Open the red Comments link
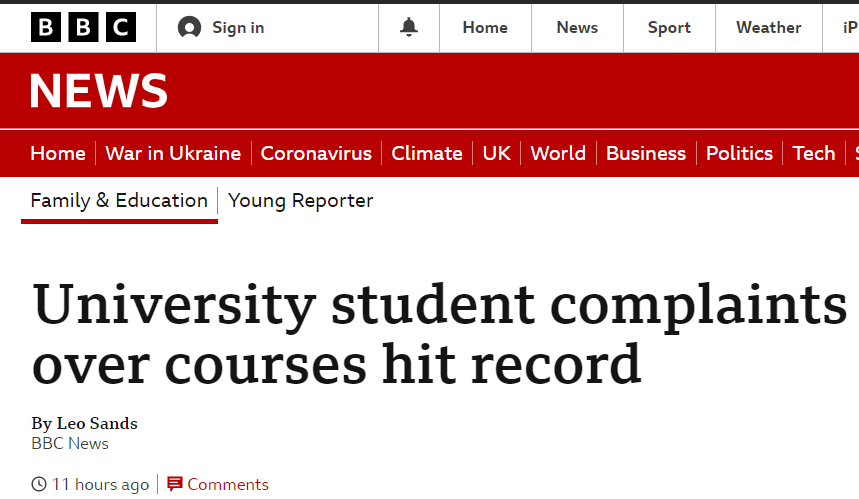859x499 pixels. [x=228, y=484]
